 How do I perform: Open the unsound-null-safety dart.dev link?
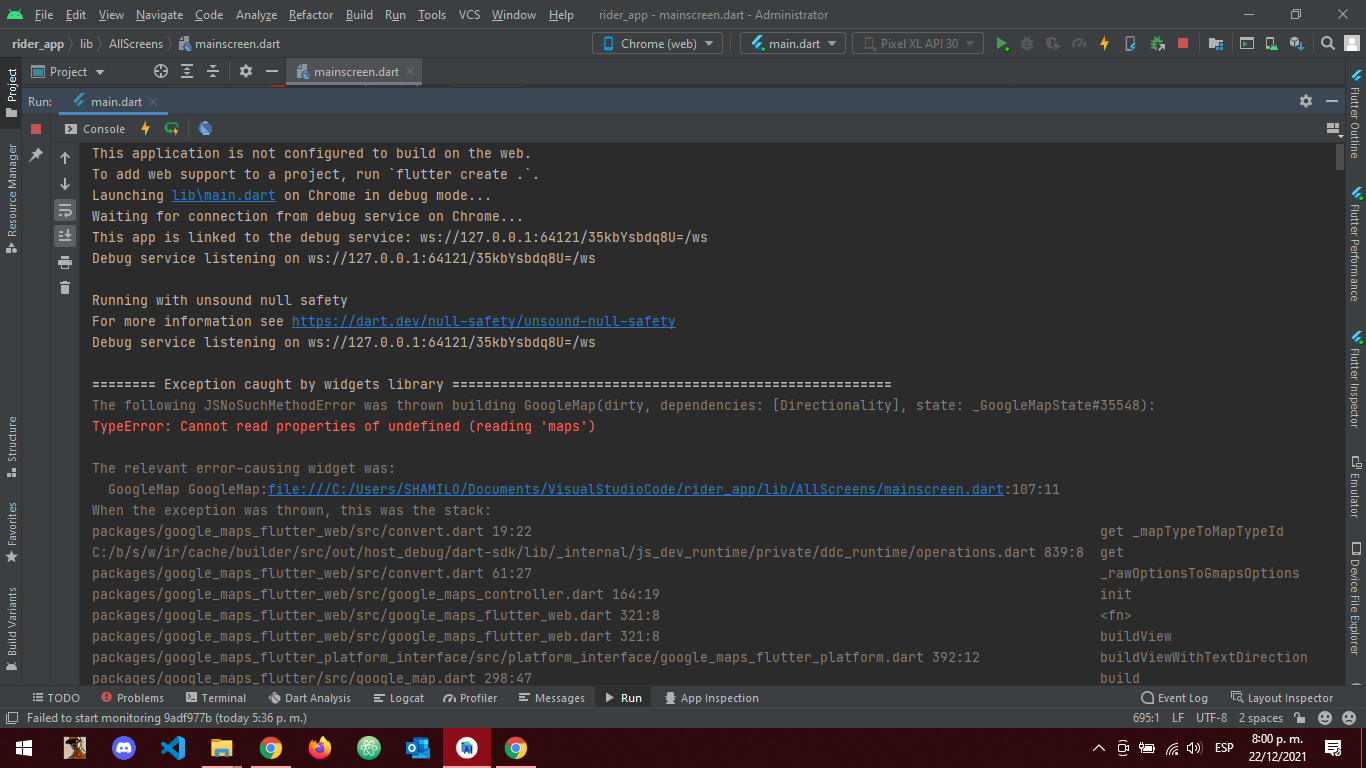(x=483, y=321)
